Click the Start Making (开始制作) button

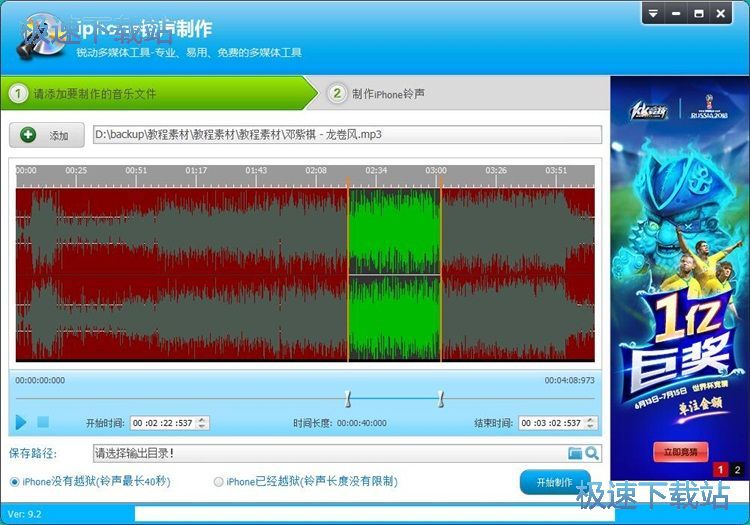click(x=555, y=482)
